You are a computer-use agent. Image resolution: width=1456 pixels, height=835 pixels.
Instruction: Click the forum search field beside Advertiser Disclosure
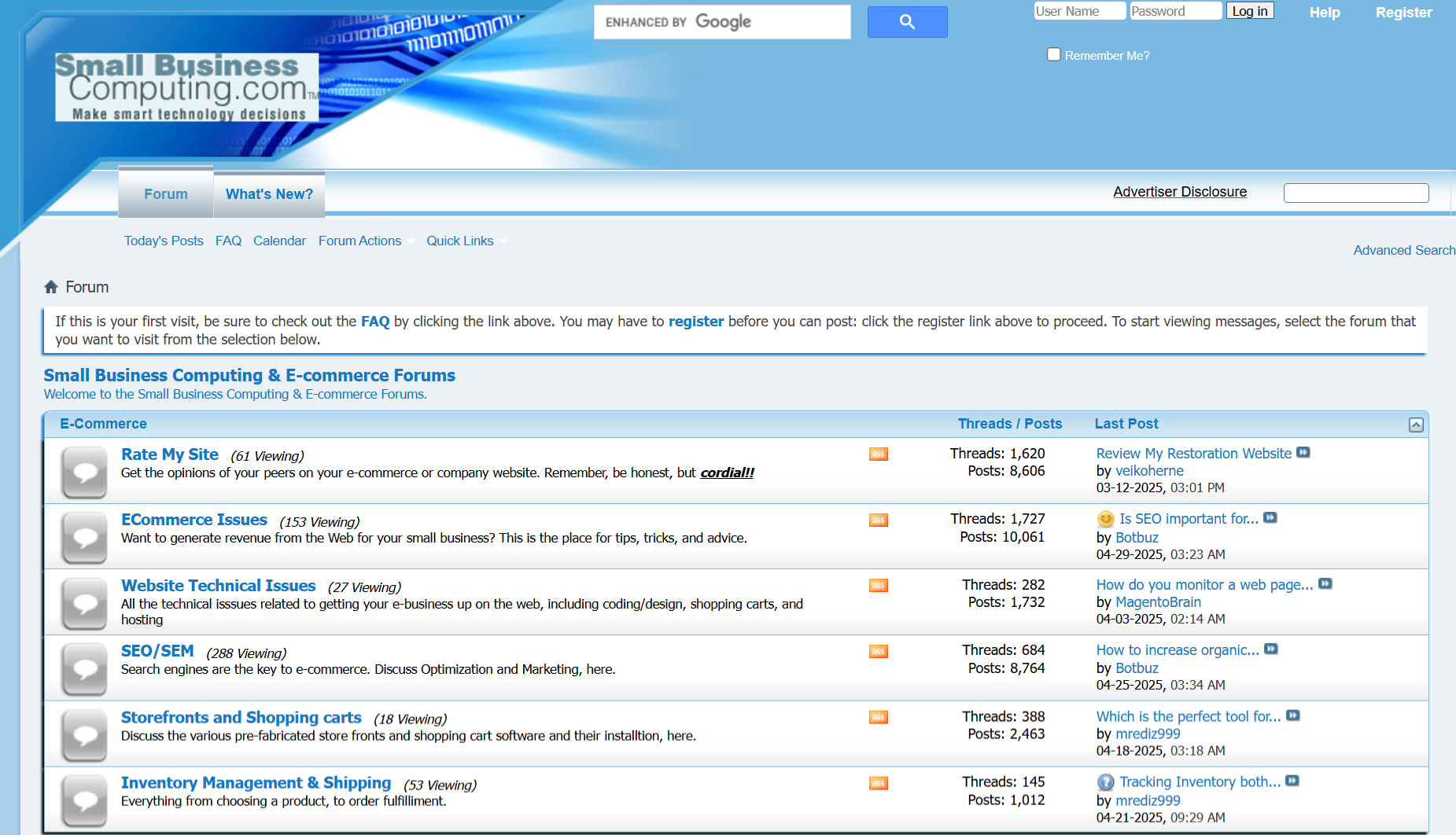click(x=1356, y=193)
